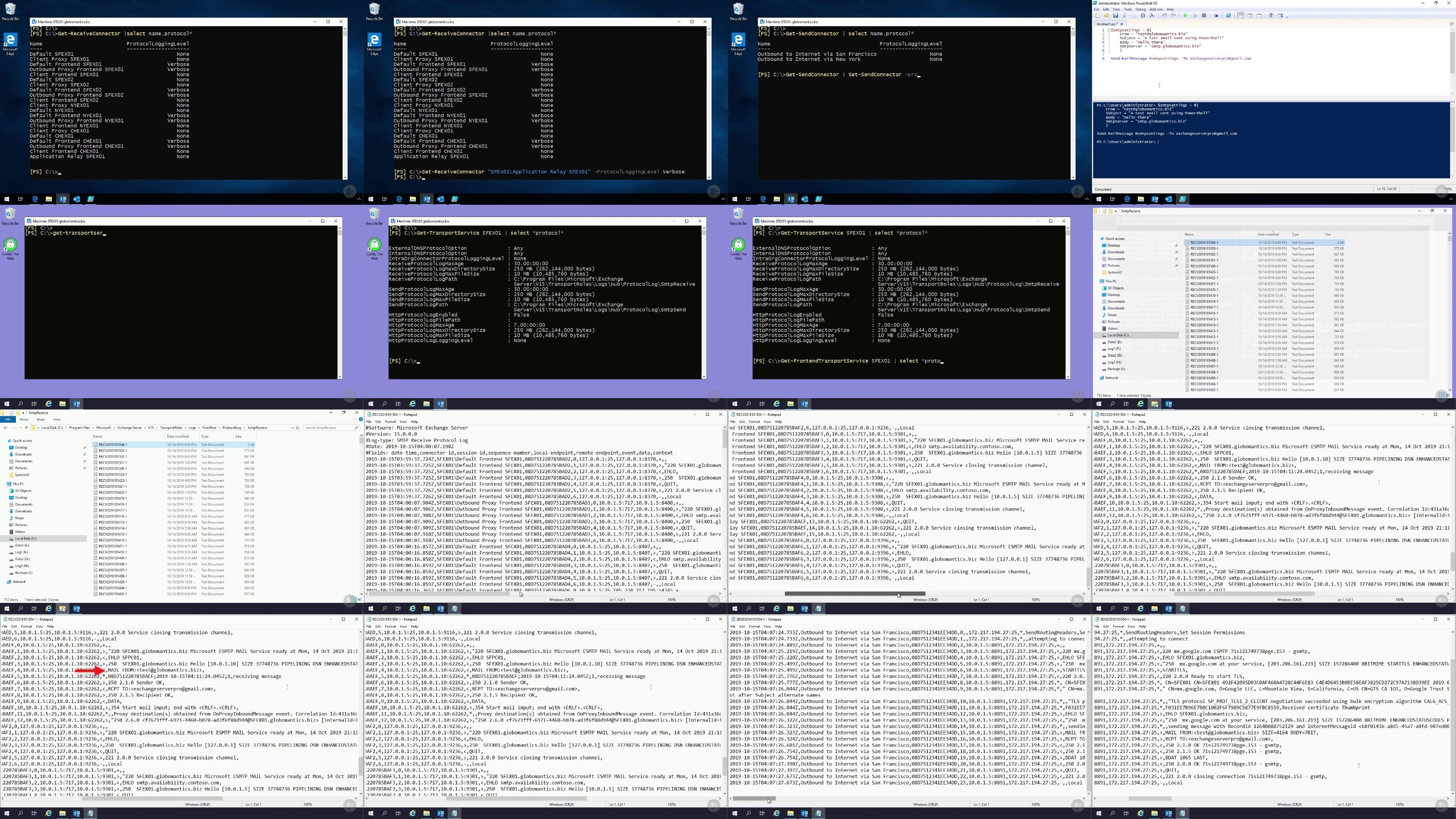1456x819 pixels.
Task: Open Customize Quick Access Toolbar arrow in ribbon Explorer
Action: (23, 413)
